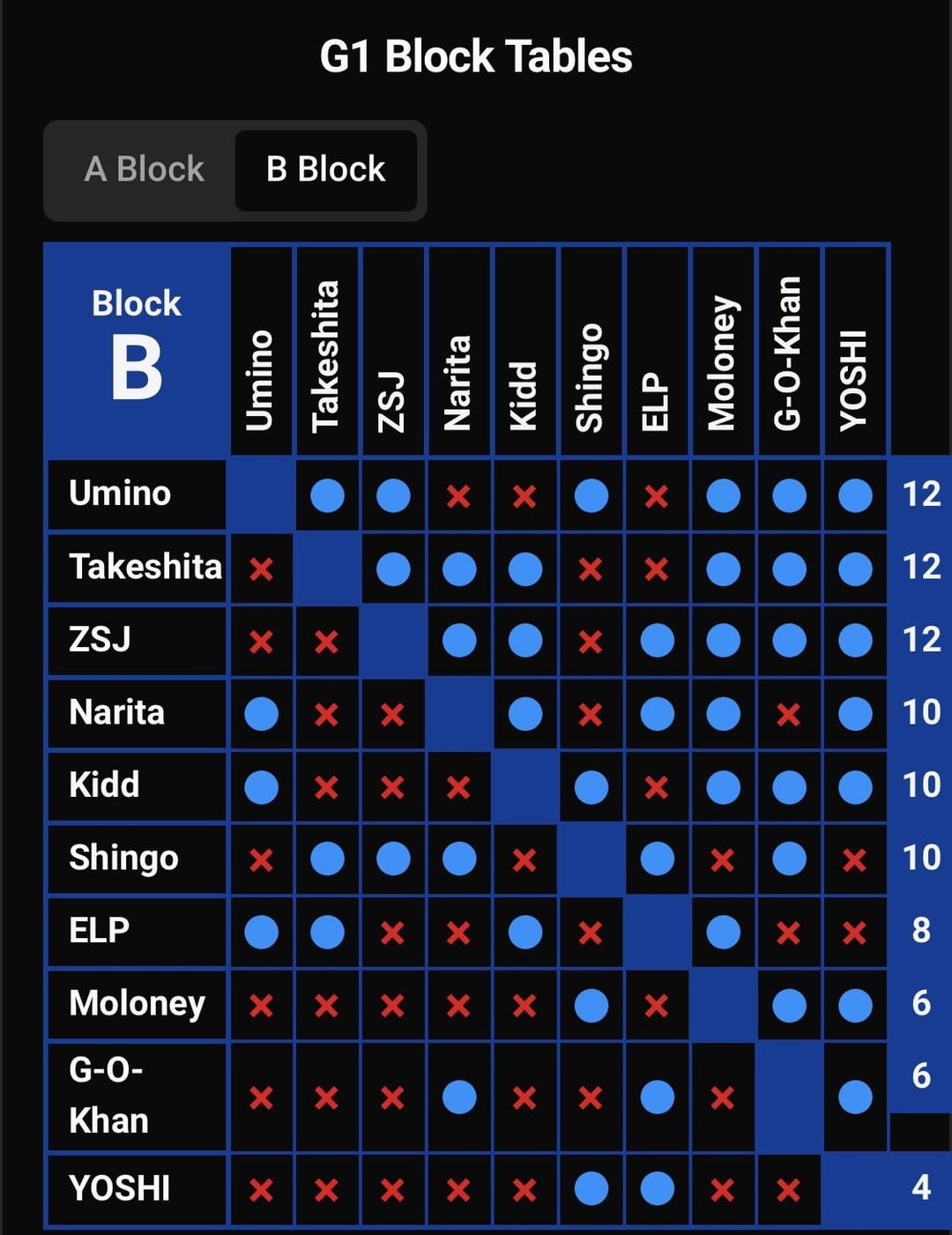Click YOSHI's 4 points total

[921, 1188]
